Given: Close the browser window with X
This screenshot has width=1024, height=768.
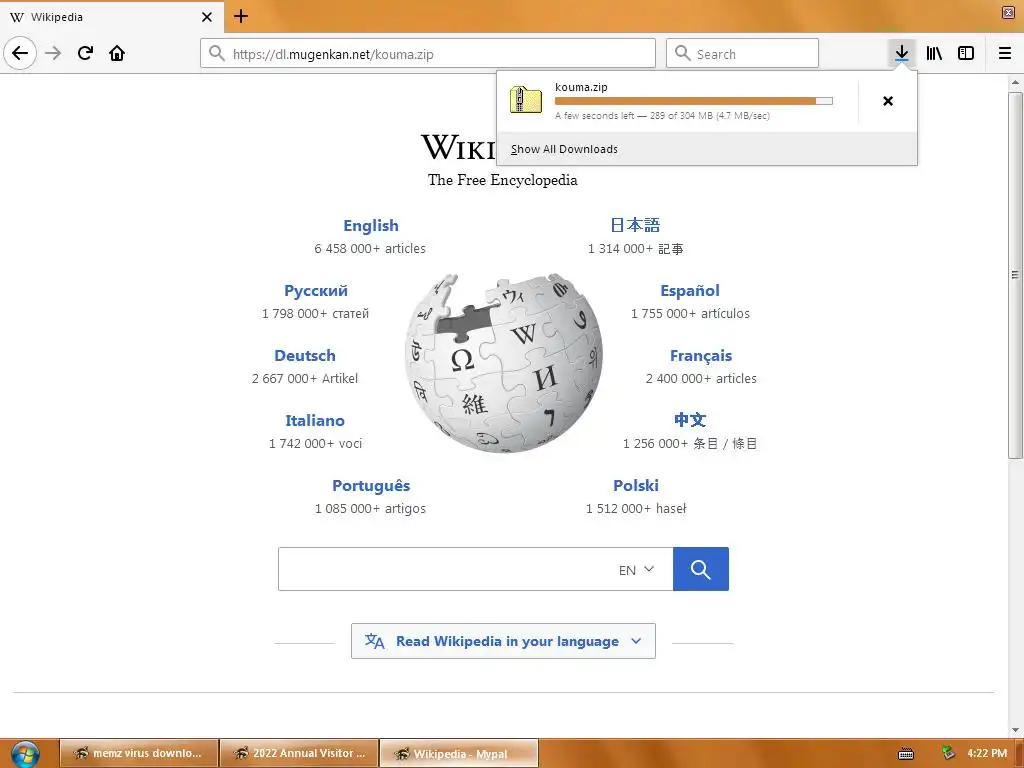Looking at the screenshot, I should pyautogui.click(x=1008, y=12).
